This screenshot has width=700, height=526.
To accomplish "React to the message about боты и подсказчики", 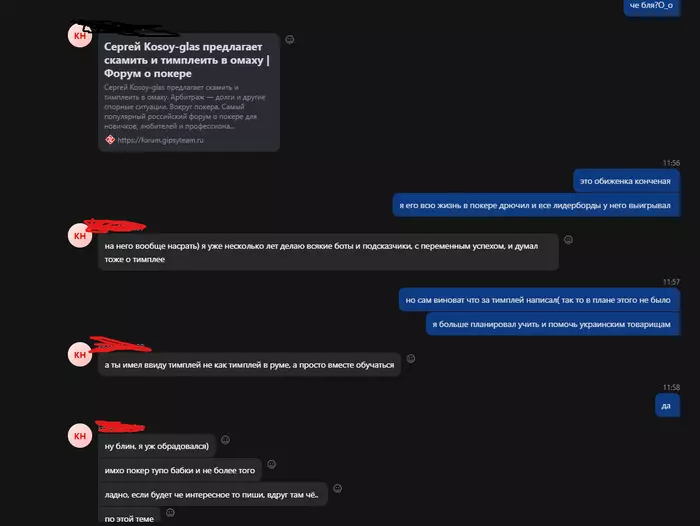I will click(x=568, y=240).
